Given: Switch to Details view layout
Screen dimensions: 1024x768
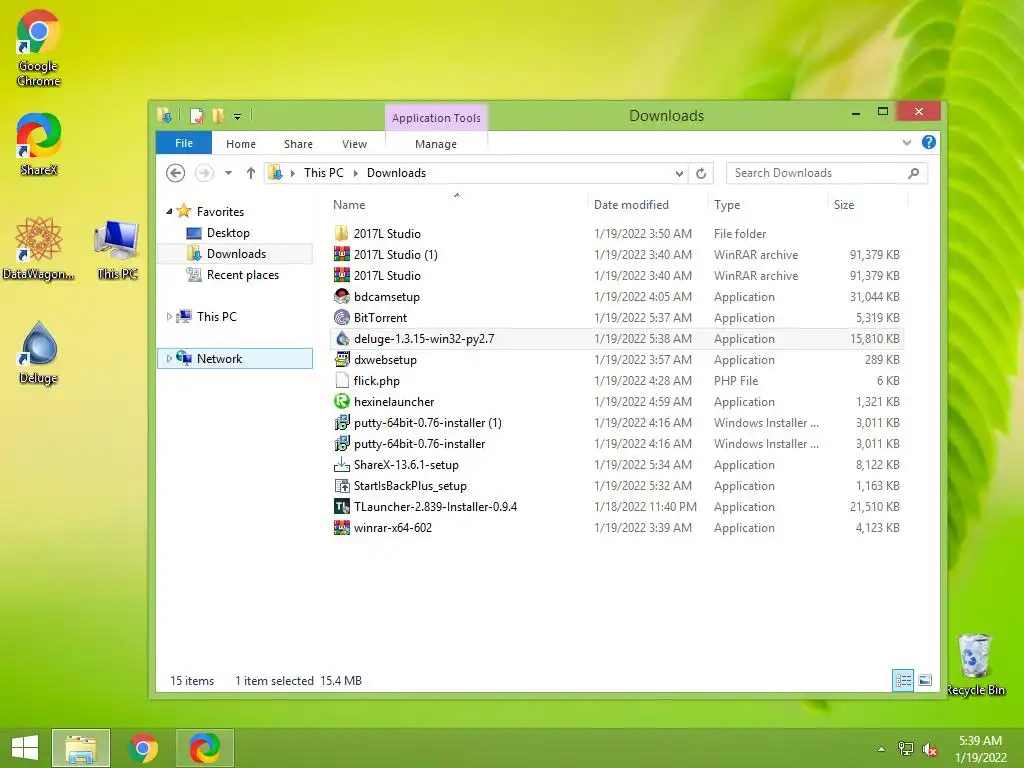Looking at the screenshot, I should coord(903,680).
